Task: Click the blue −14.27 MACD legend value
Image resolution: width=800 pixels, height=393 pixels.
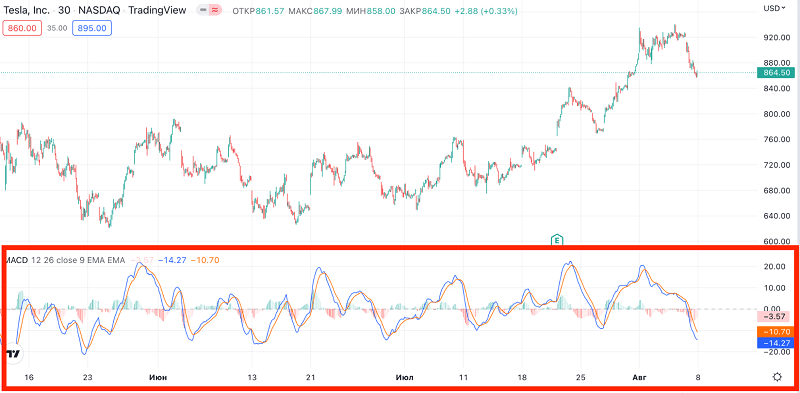Action: (x=172, y=260)
